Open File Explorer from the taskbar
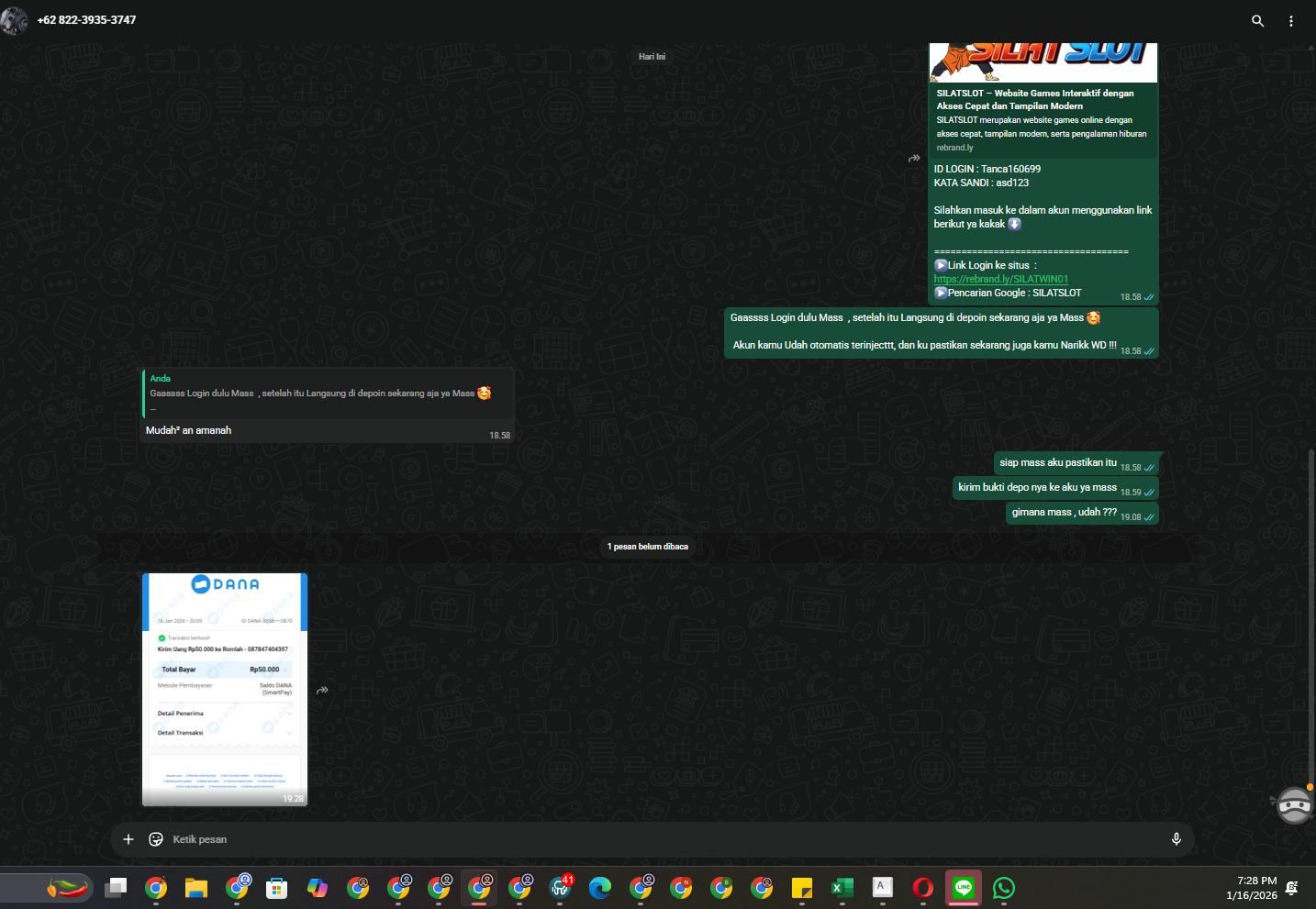The width and height of the screenshot is (1316, 909). 196,888
